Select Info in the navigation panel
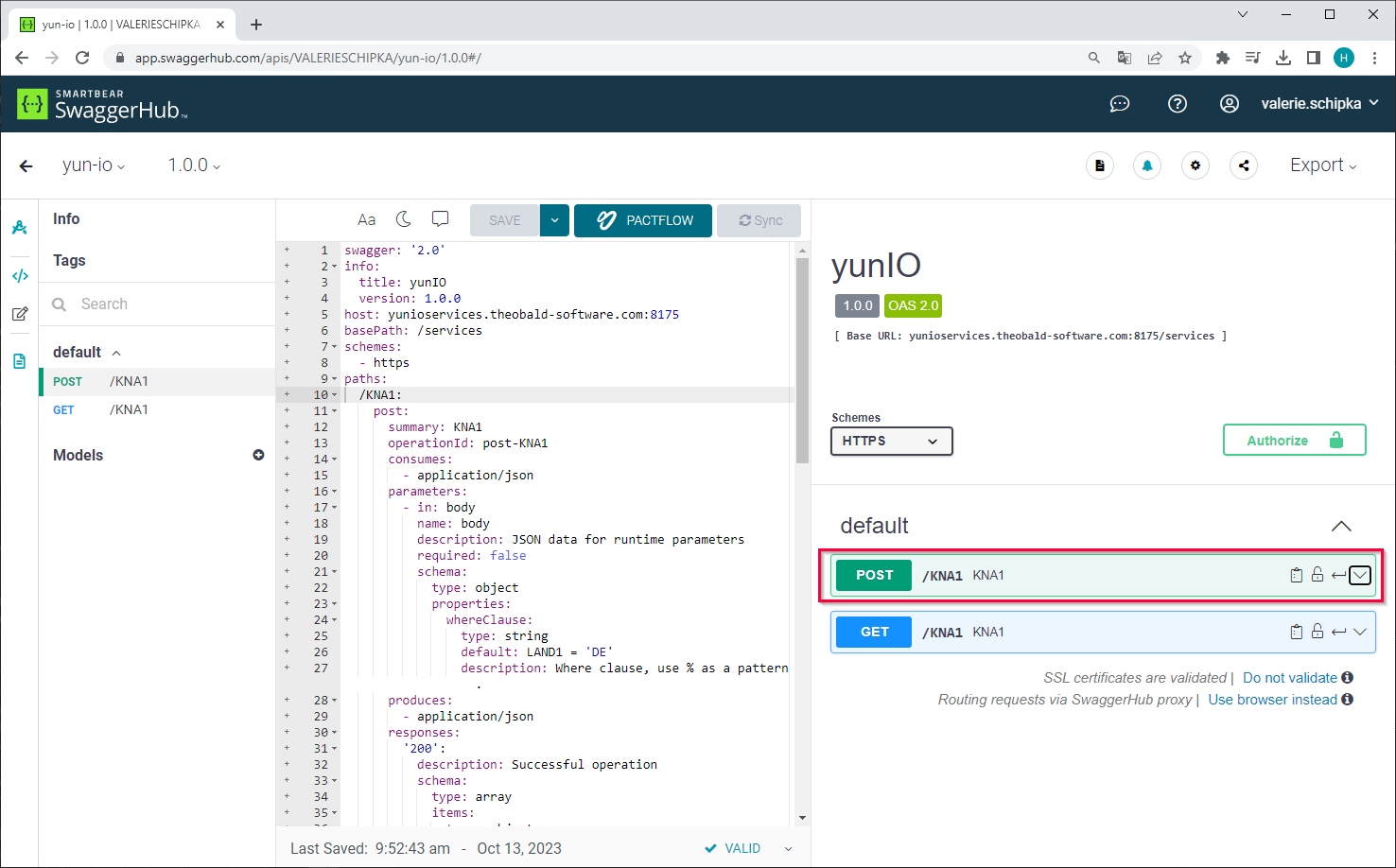This screenshot has width=1396, height=868. click(x=66, y=218)
